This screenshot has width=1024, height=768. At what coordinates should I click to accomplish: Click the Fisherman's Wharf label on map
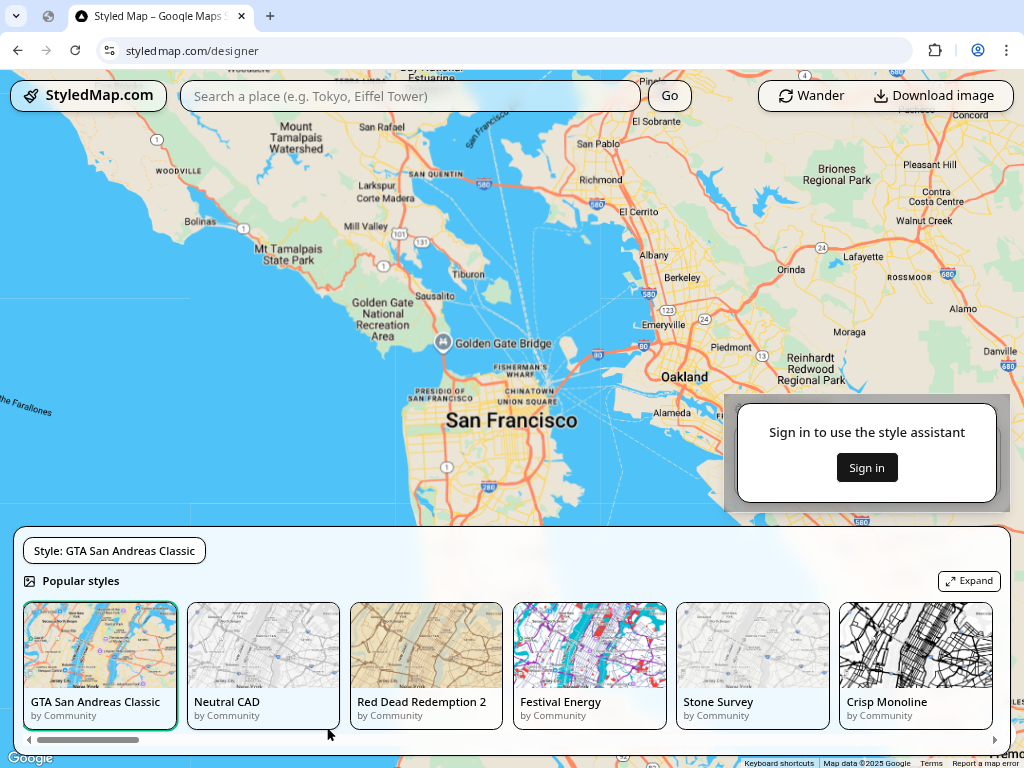pyautogui.click(x=520, y=371)
